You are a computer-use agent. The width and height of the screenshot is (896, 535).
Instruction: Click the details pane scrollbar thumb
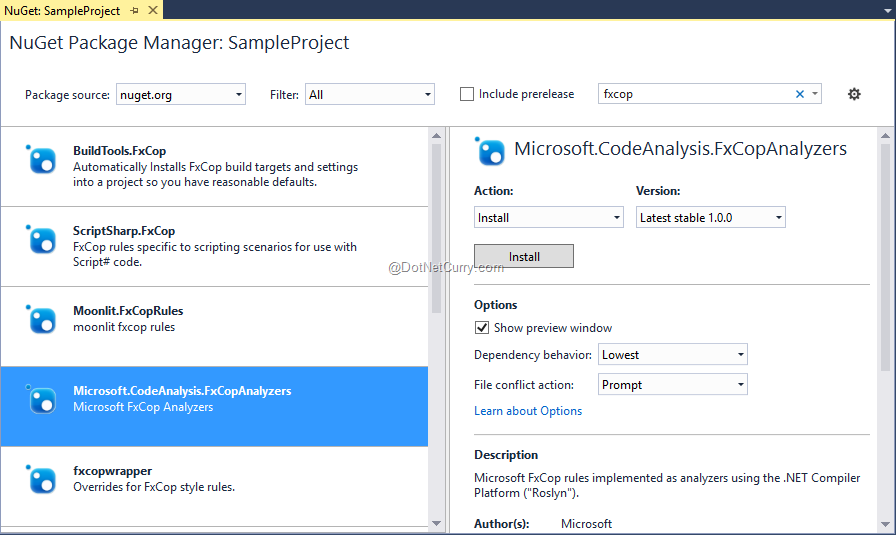pyautogui.click(x=885, y=258)
